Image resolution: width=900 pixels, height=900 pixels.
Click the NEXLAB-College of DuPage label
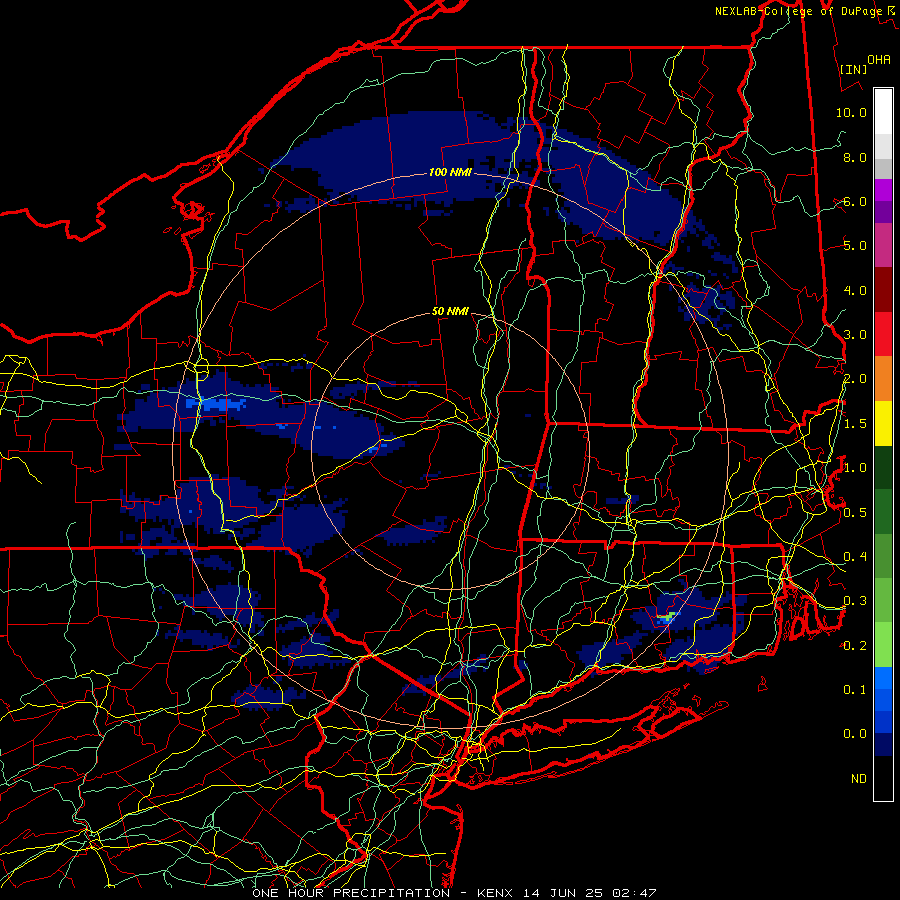(x=798, y=11)
